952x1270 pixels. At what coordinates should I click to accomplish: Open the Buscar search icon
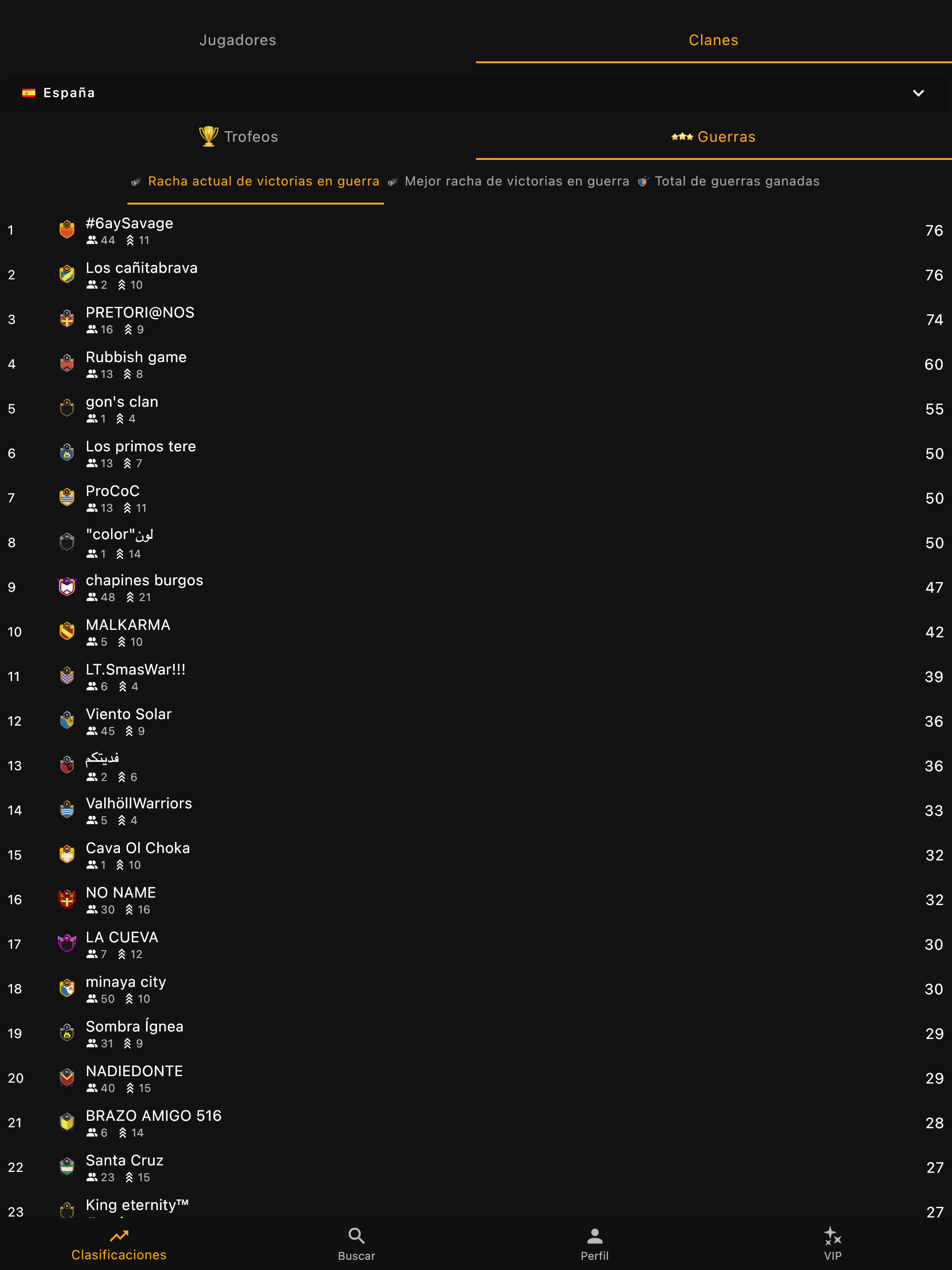(357, 1236)
